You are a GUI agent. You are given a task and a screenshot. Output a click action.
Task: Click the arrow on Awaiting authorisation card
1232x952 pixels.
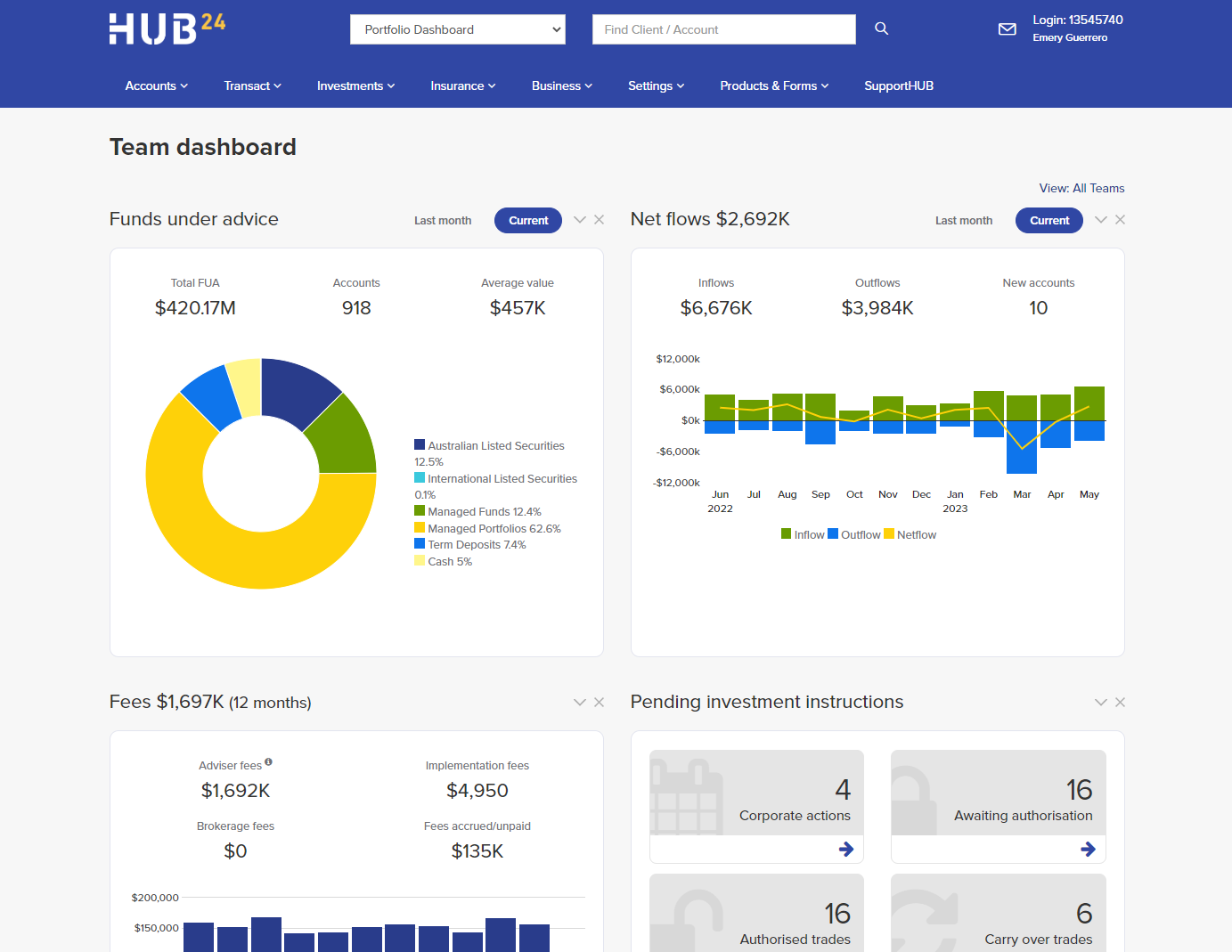pyautogui.click(x=1087, y=850)
